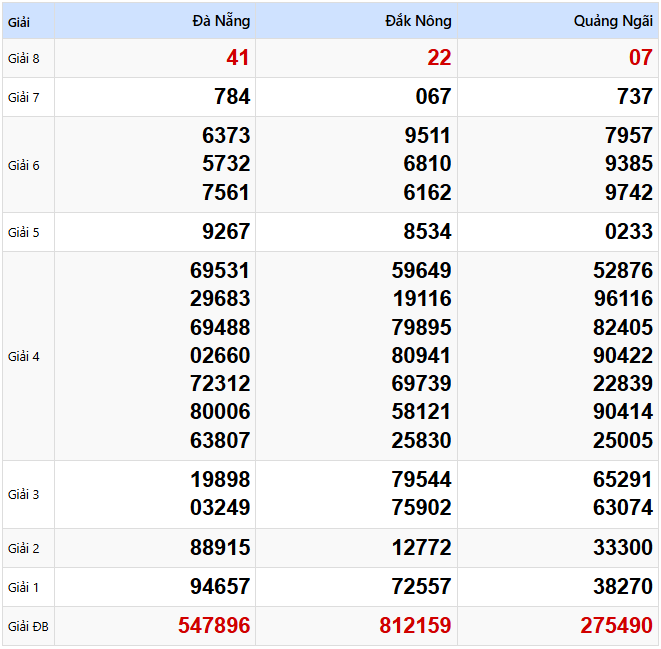
Task: Click the Giải 5 row label
Action: tap(24, 233)
